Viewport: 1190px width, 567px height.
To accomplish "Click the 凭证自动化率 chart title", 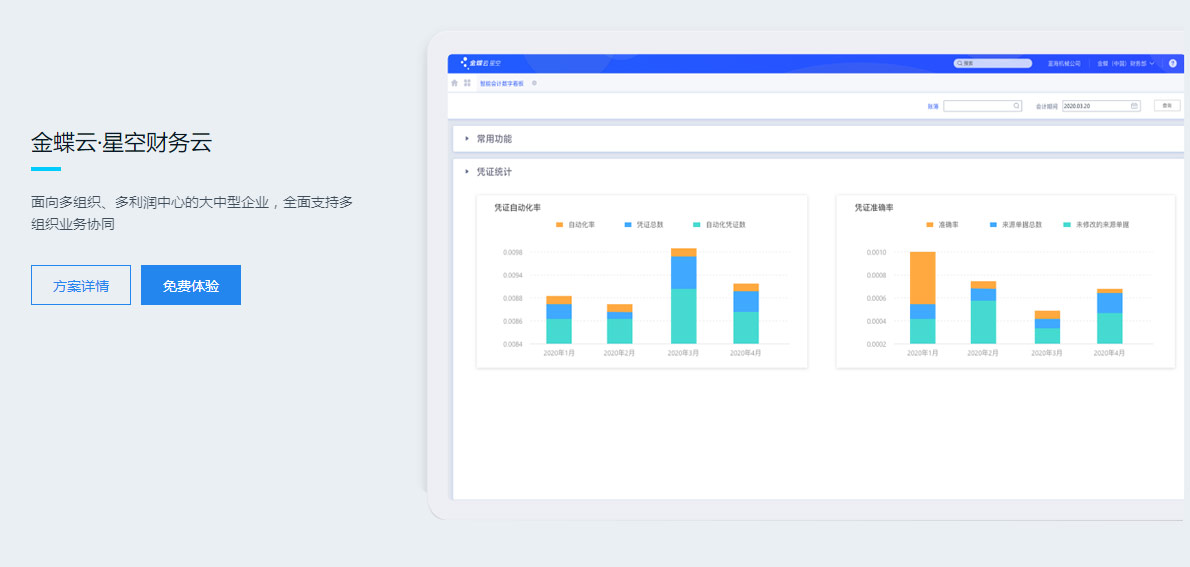I will pyautogui.click(x=518, y=207).
